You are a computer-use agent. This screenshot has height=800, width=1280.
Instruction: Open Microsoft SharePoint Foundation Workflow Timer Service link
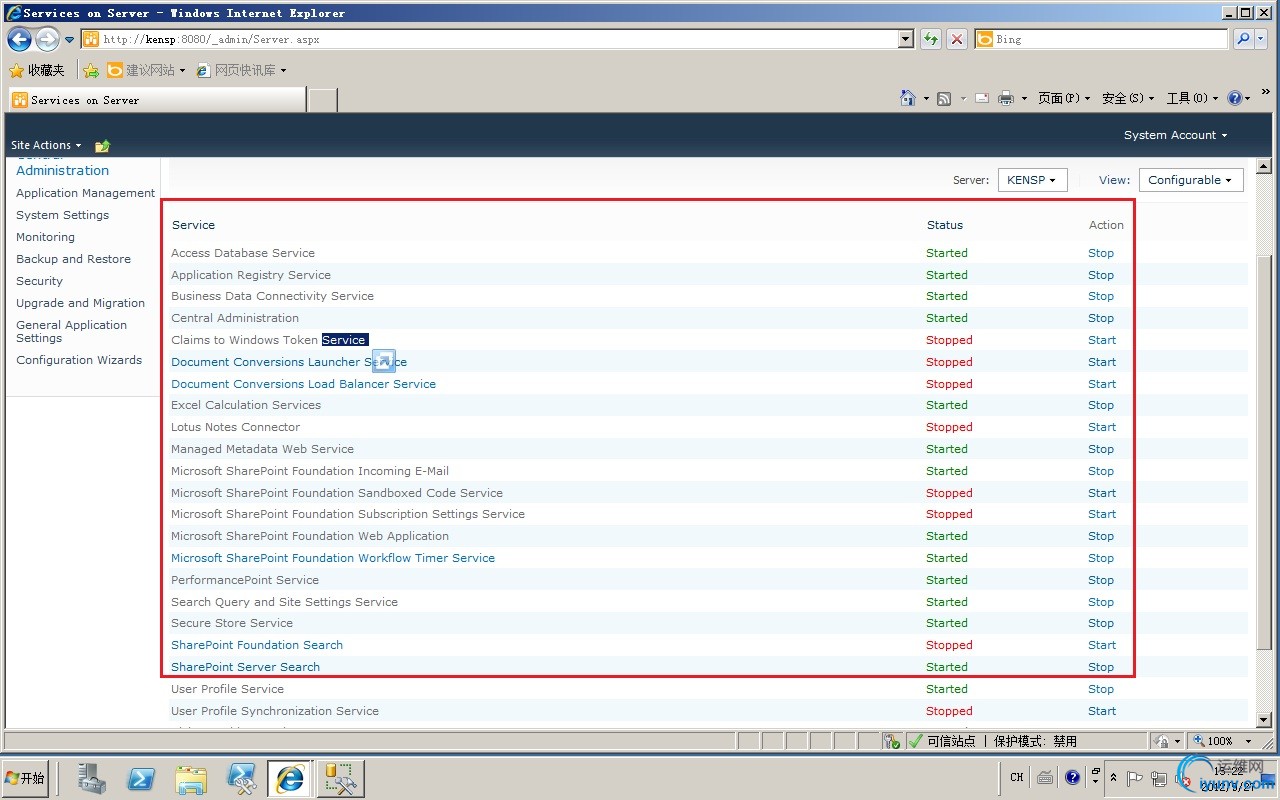333,558
